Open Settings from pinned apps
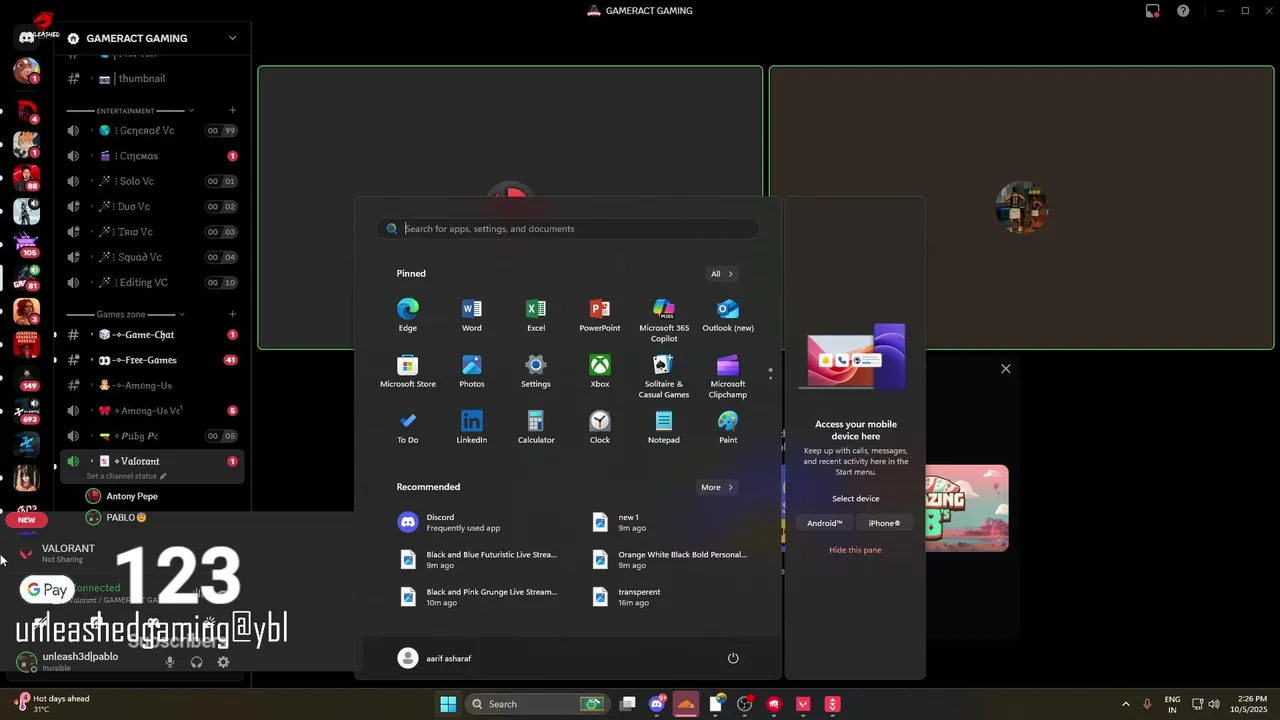The width and height of the screenshot is (1280, 720). (x=535, y=371)
